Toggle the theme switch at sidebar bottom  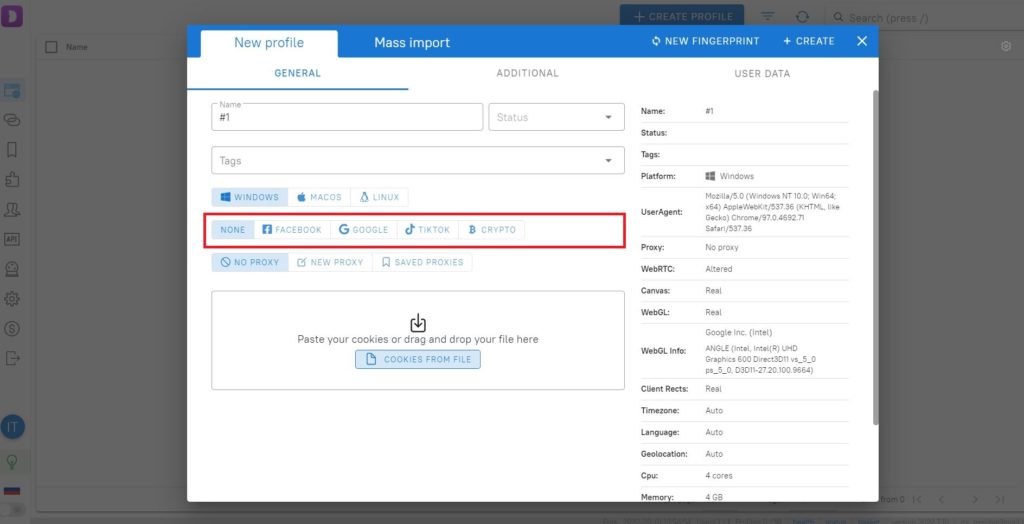click(12, 508)
